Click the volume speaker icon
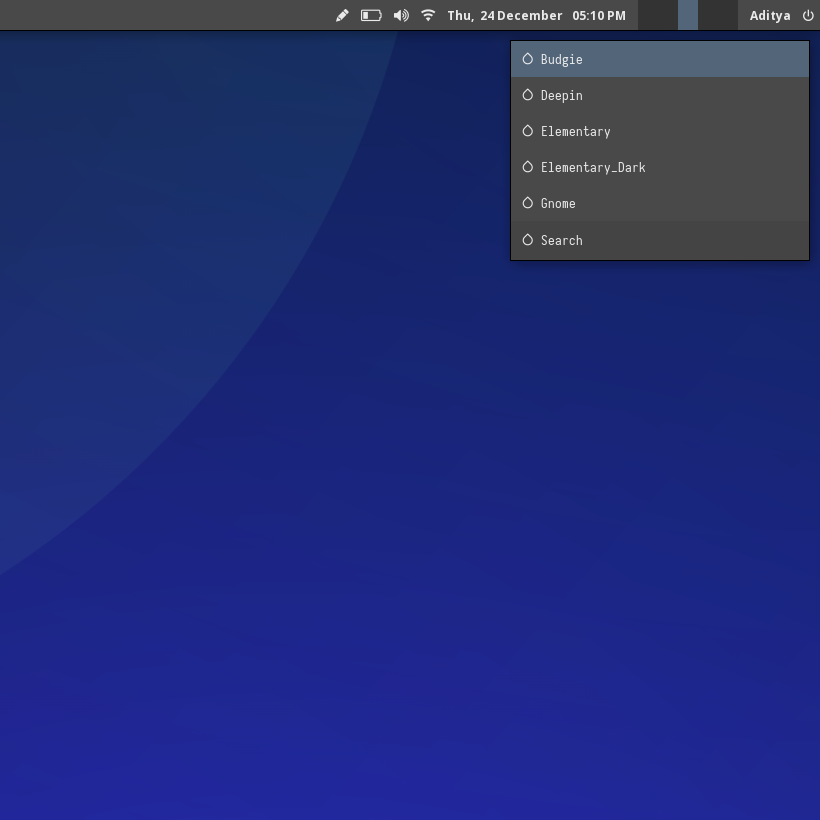 tap(401, 15)
